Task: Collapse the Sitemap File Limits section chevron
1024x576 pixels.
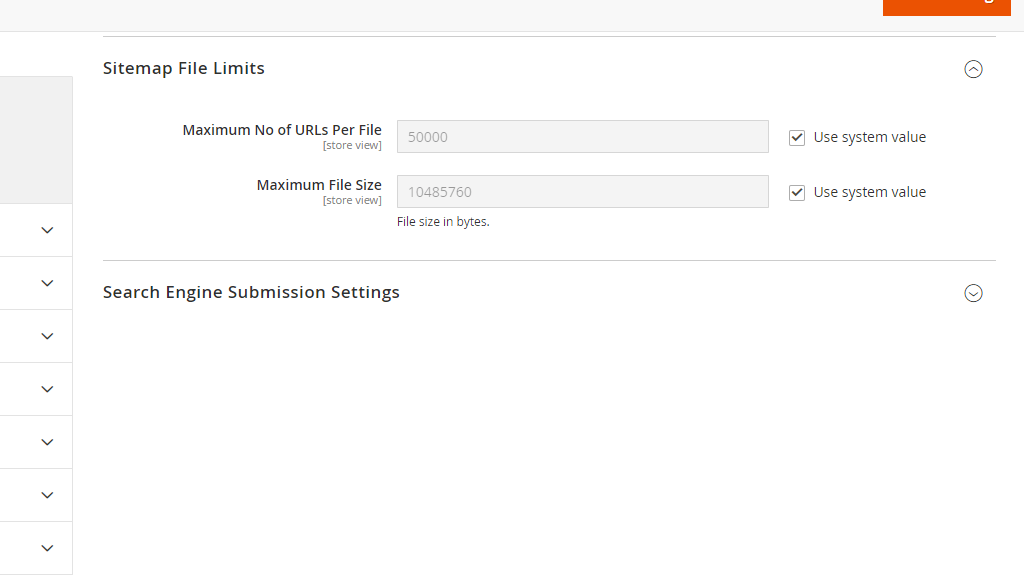Action: coord(973,69)
